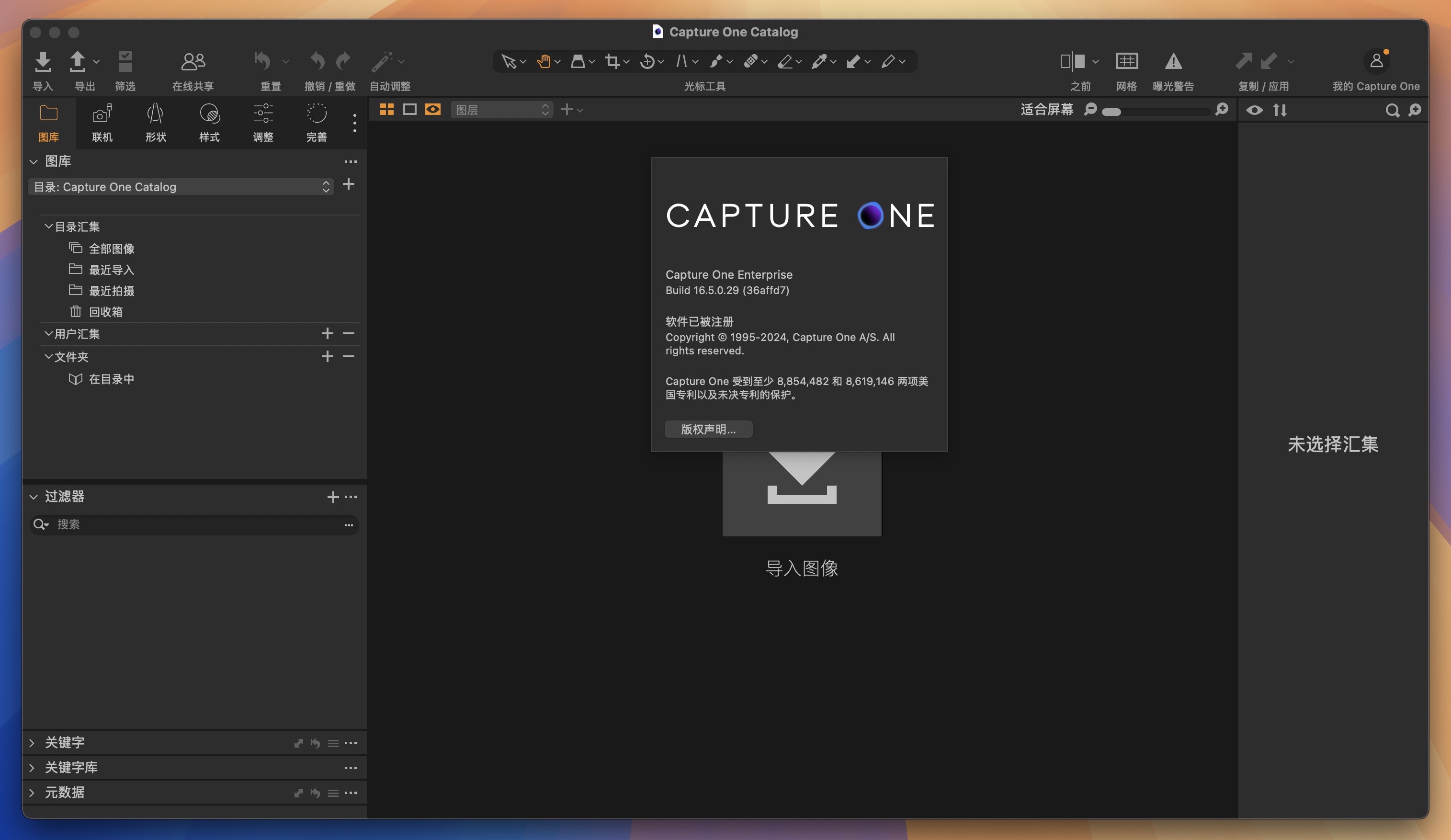Remove folder with minus in 文件夹 row
Image resolution: width=1451 pixels, height=840 pixels.
coord(348,356)
